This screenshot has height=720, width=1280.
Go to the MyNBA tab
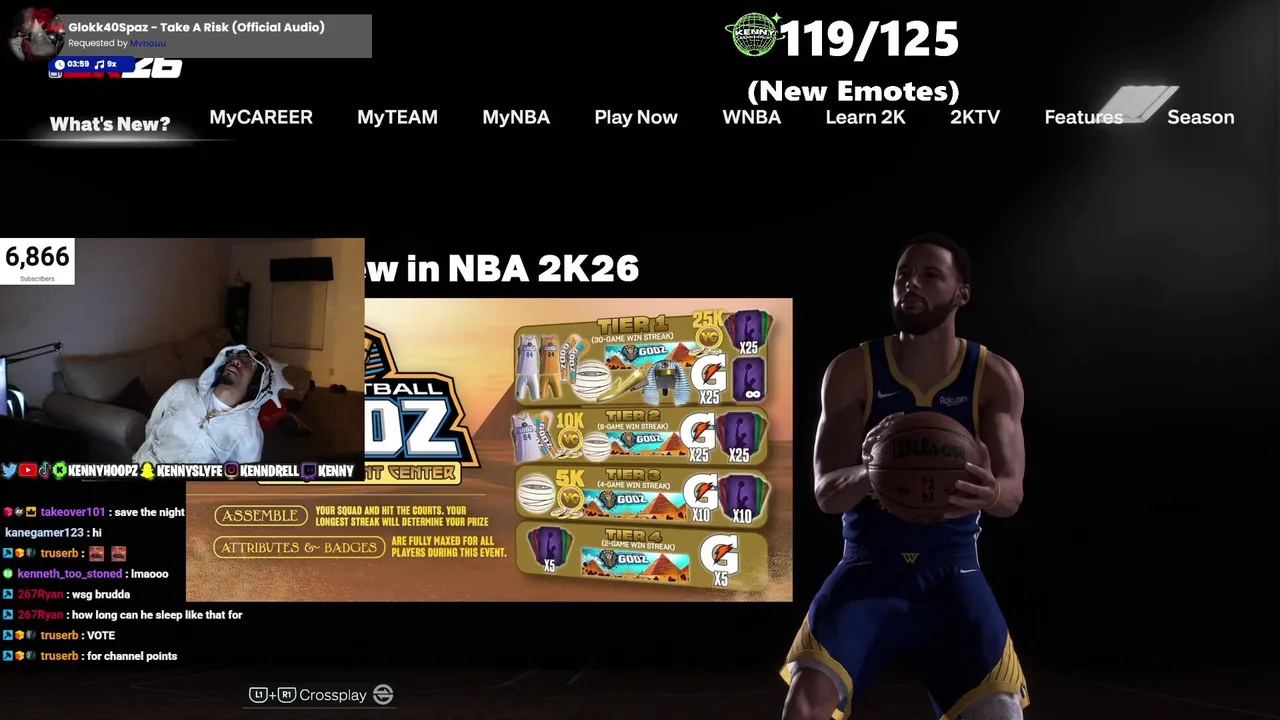pyautogui.click(x=516, y=117)
